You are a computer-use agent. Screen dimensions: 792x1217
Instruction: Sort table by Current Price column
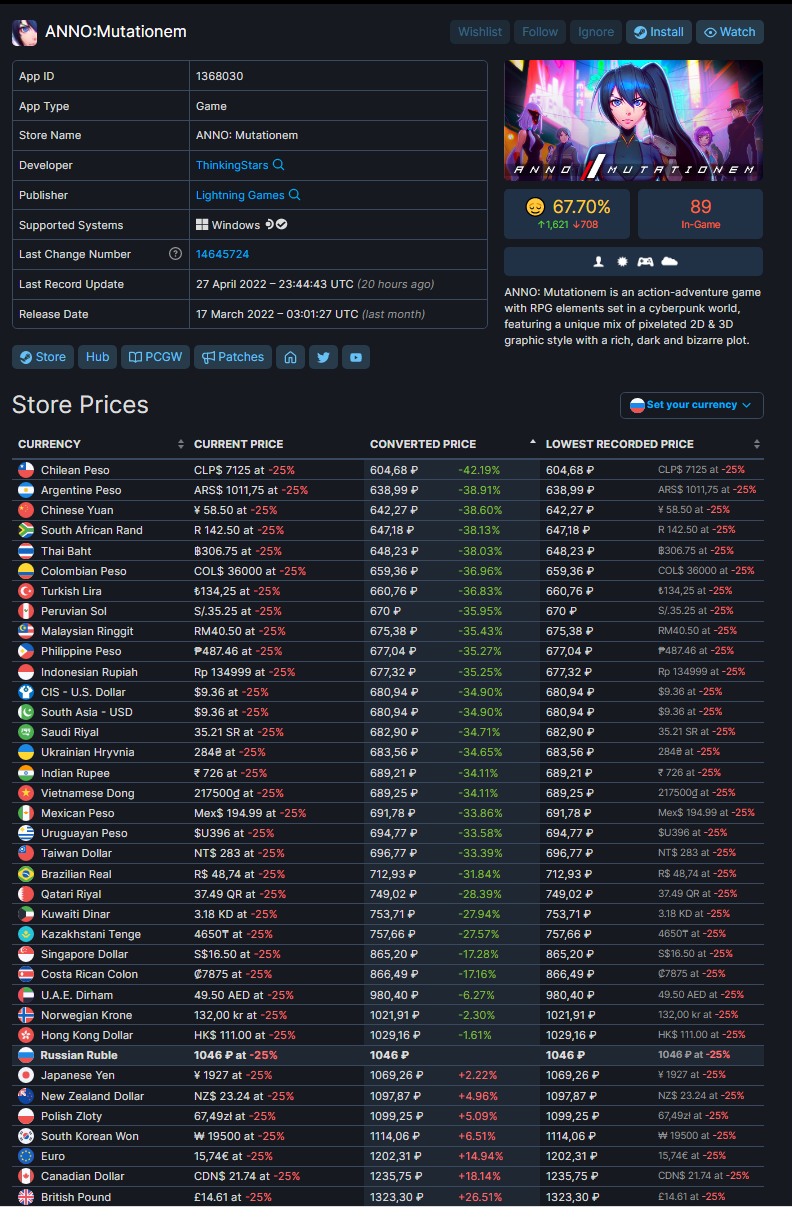pyautogui.click(x=276, y=444)
